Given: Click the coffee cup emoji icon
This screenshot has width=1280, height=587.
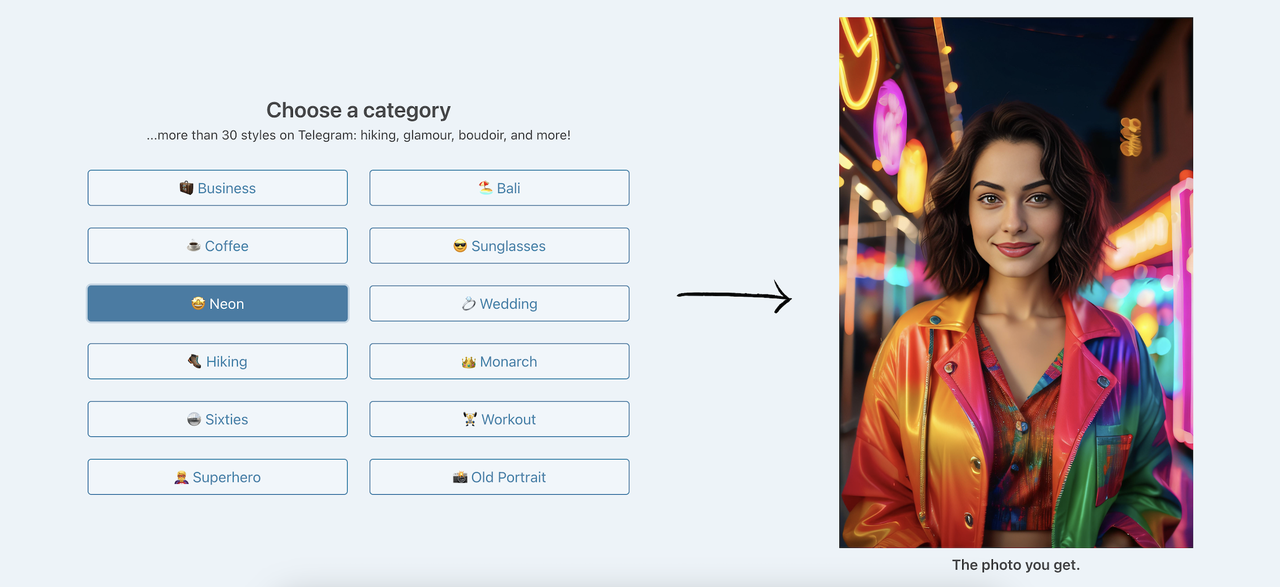Looking at the screenshot, I should coord(194,246).
